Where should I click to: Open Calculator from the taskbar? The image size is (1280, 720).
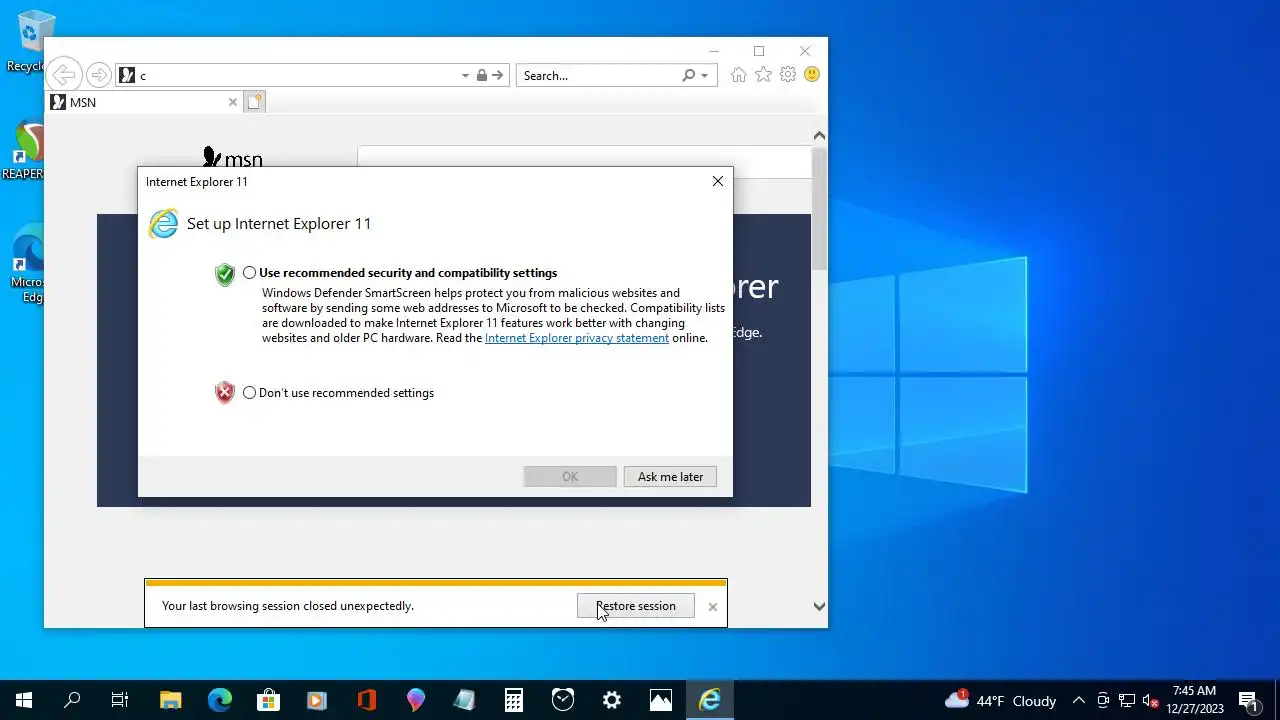513,700
